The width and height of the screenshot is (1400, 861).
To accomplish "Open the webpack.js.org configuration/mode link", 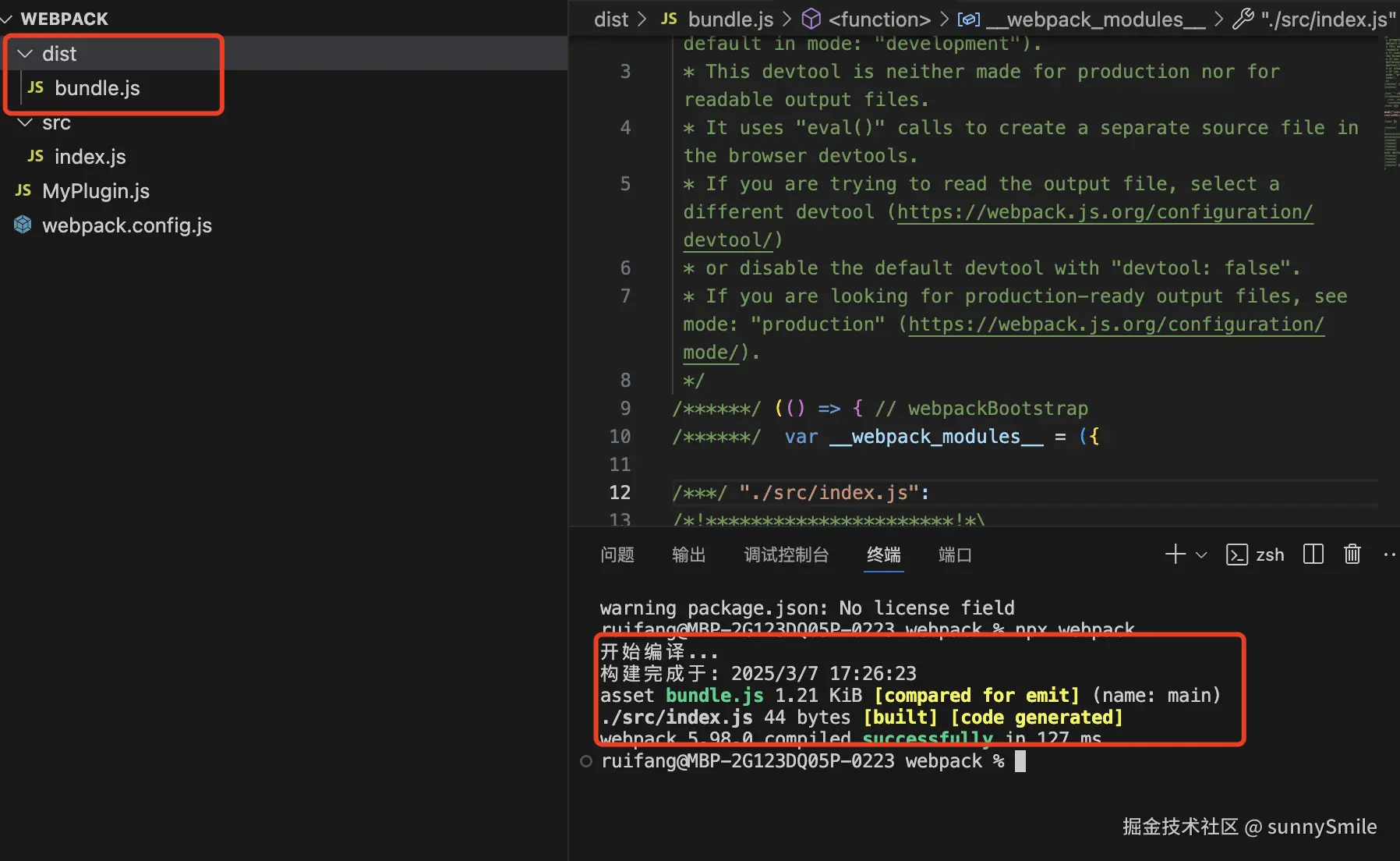I will 1116,324.
